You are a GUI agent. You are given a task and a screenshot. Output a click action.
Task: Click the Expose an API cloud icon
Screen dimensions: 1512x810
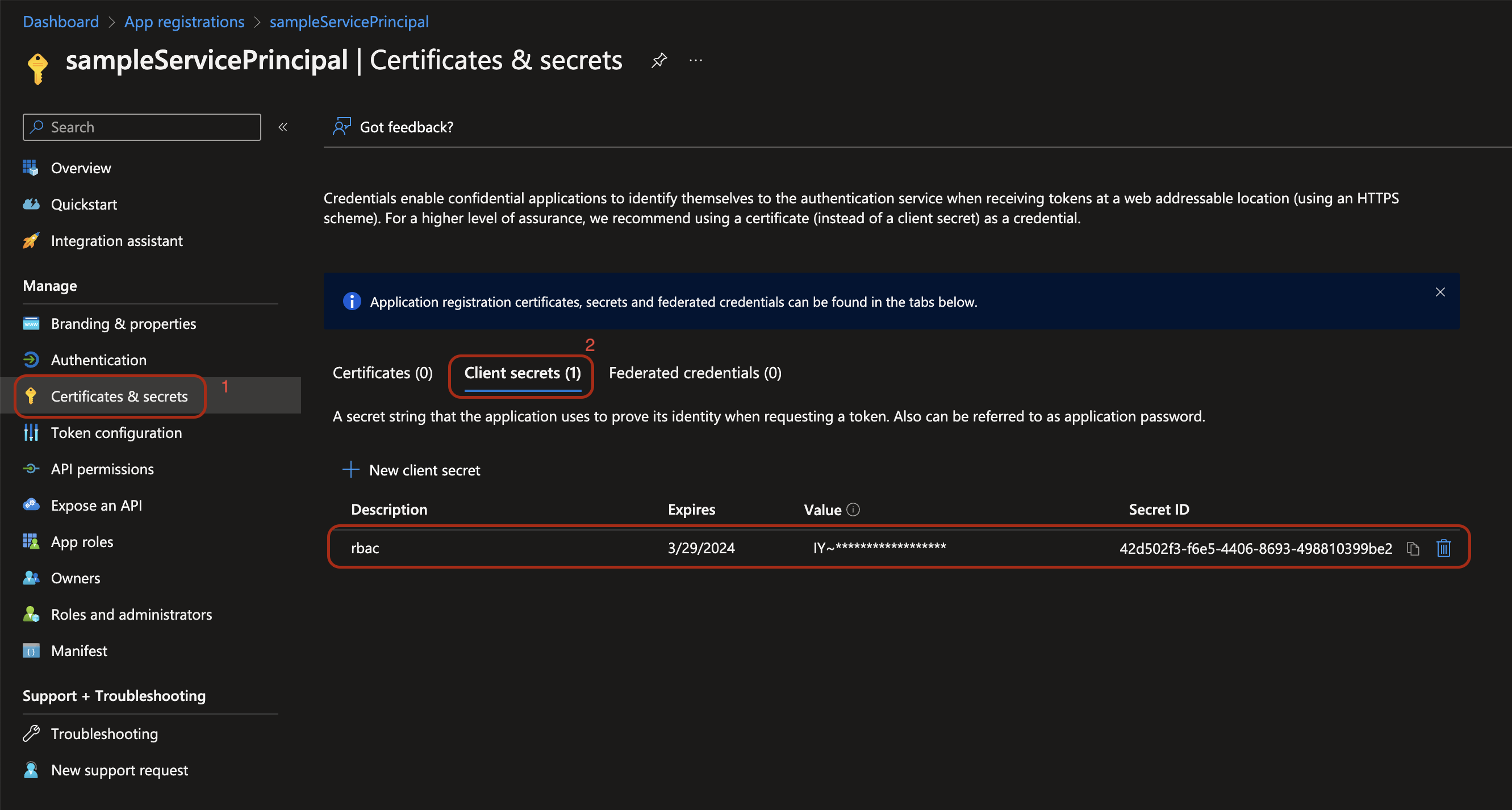pyautogui.click(x=31, y=506)
